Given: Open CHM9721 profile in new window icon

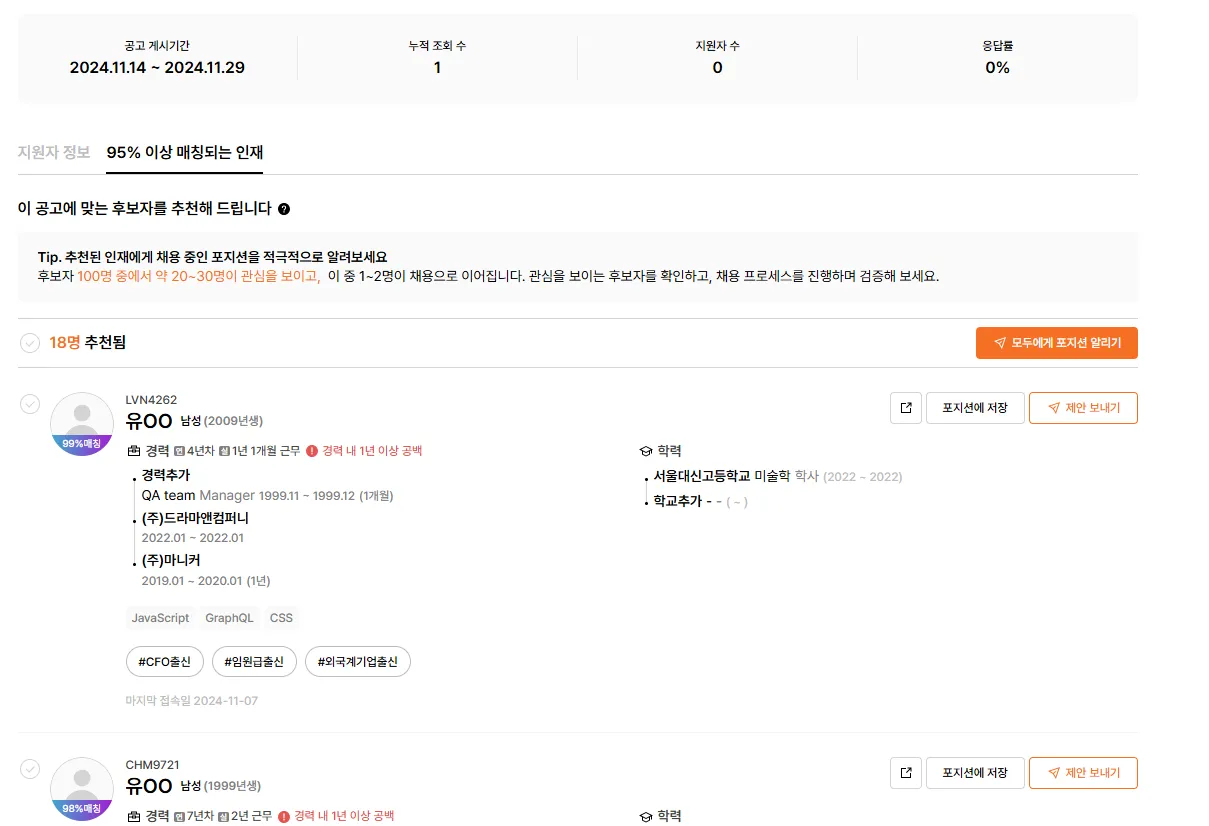Looking at the screenshot, I should tap(906, 773).
